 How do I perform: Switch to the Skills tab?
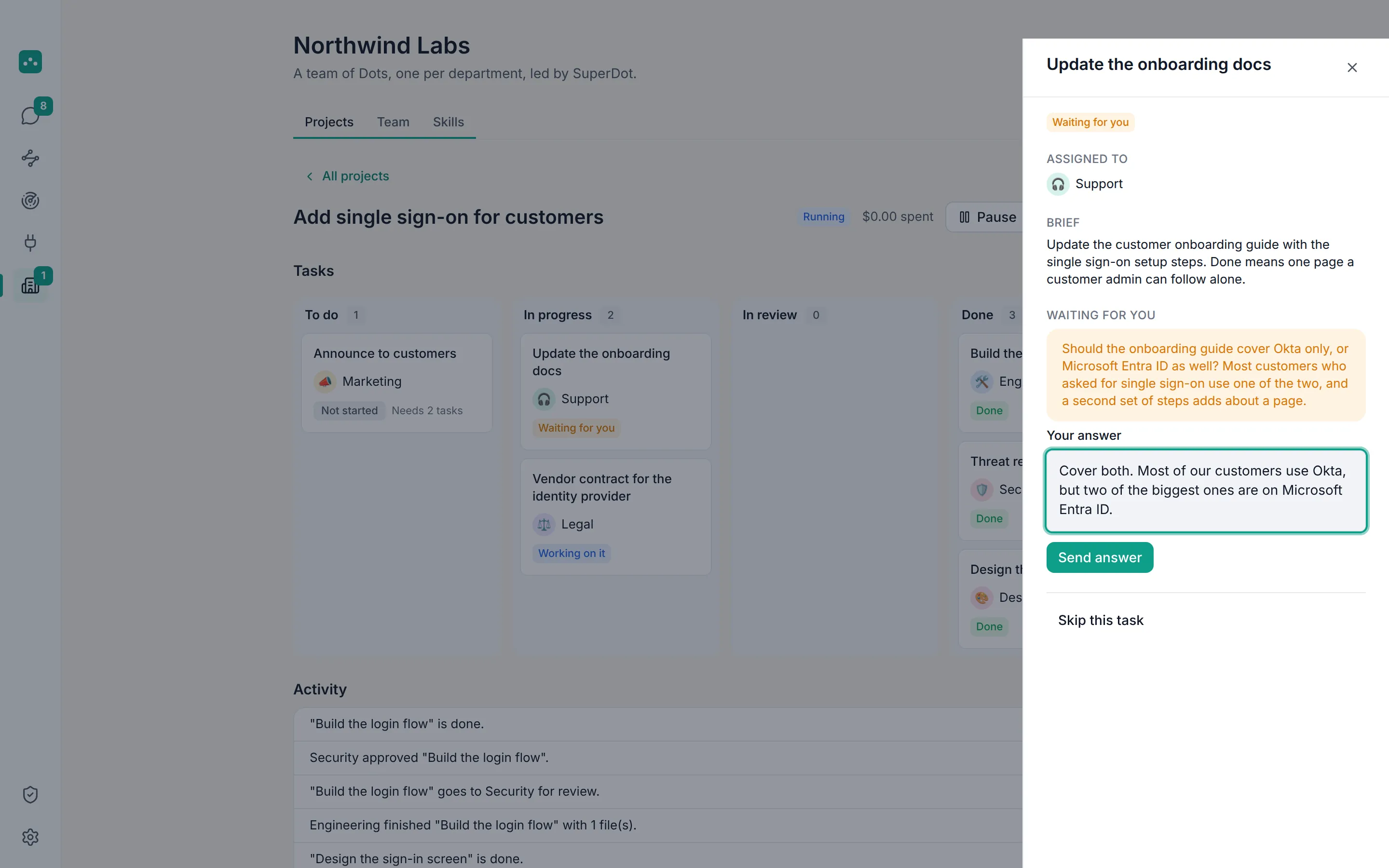point(448,122)
